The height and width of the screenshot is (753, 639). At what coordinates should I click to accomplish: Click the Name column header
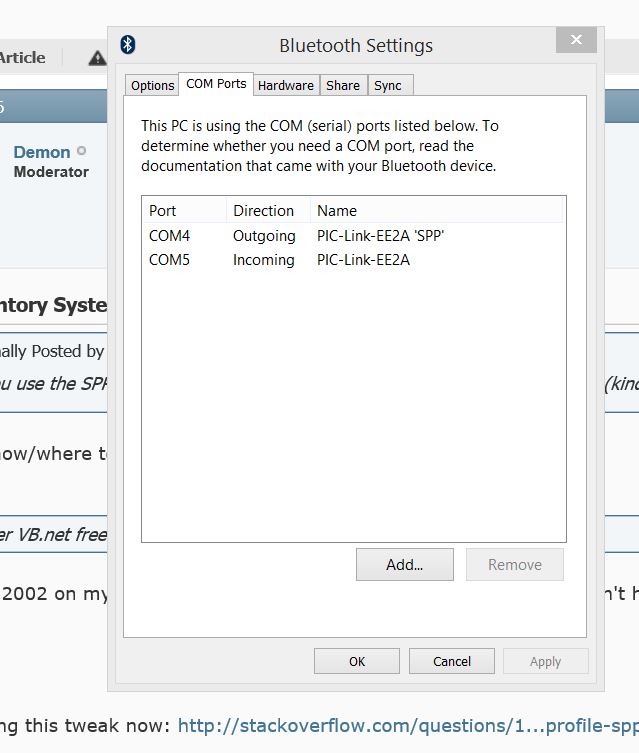pyautogui.click(x=337, y=211)
